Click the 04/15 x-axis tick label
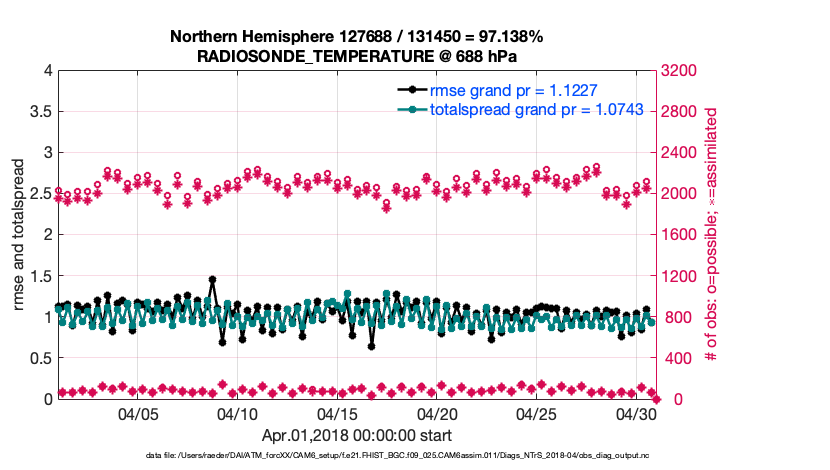The image size is (830, 470). (338, 414)
